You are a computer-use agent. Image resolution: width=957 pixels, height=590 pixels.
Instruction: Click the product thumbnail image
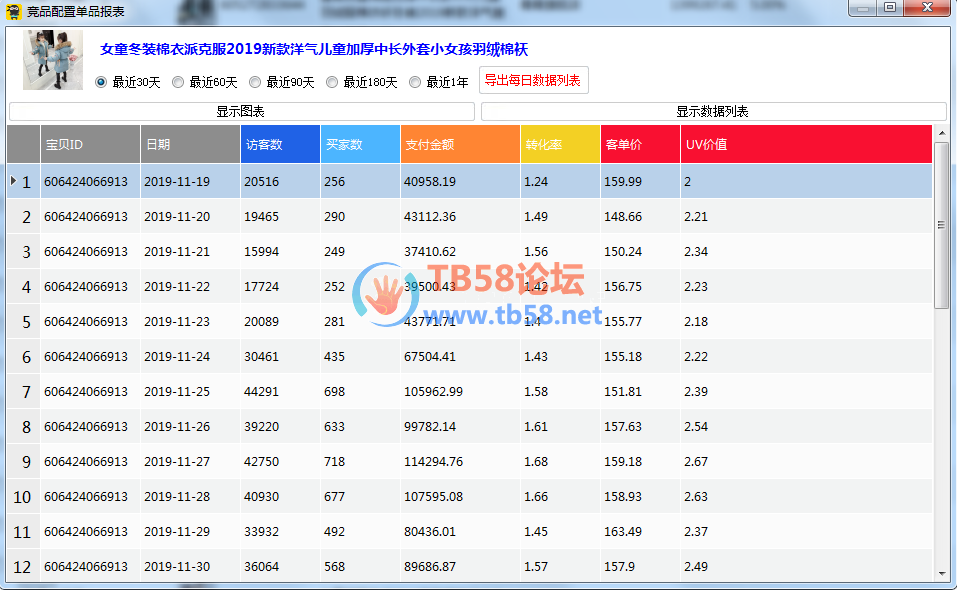52,60
